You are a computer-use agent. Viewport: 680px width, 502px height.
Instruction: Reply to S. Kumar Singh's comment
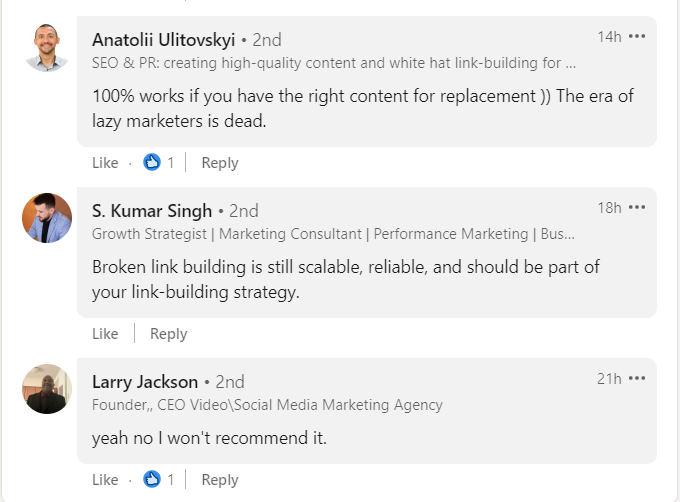click(169, 334)
